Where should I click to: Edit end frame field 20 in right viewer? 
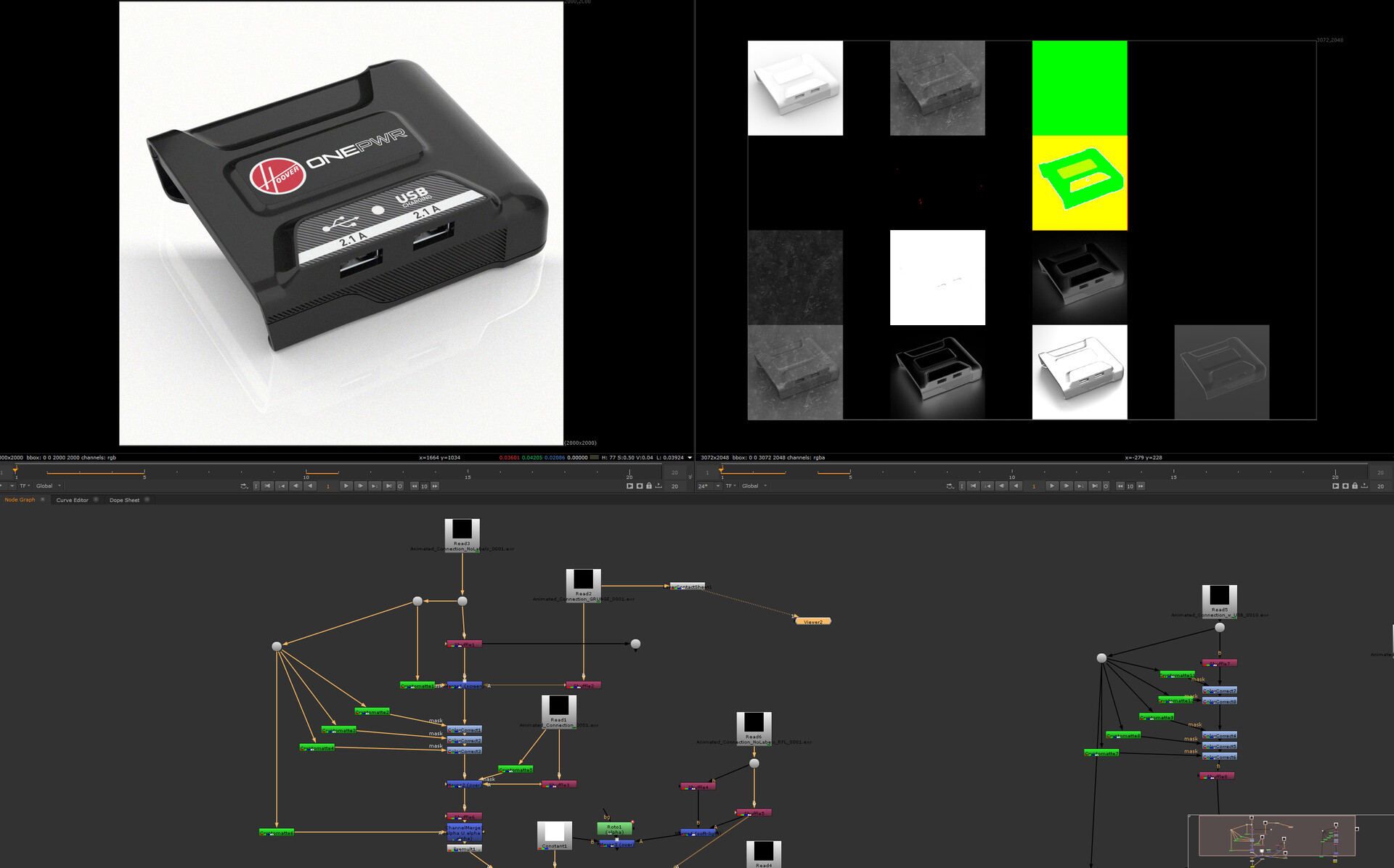(x=1380, y=486)
